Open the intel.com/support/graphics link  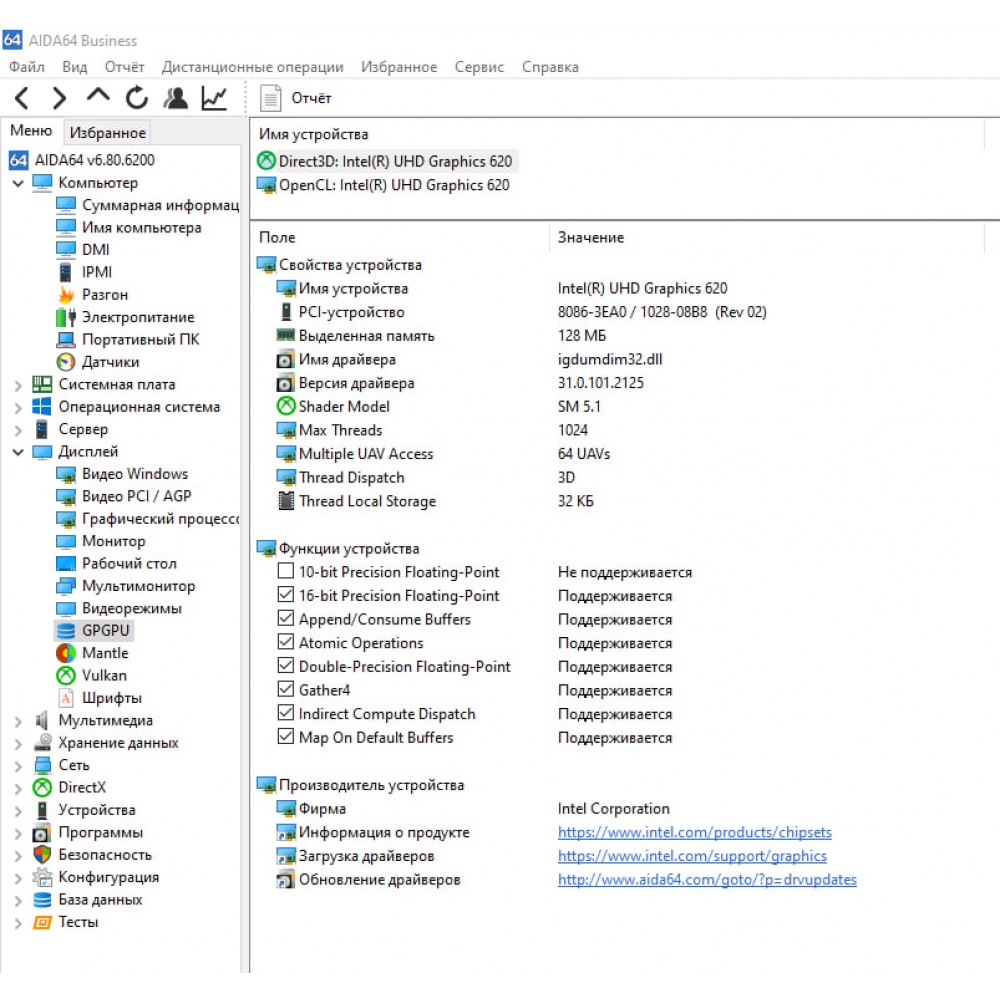(x=692, y=856)
